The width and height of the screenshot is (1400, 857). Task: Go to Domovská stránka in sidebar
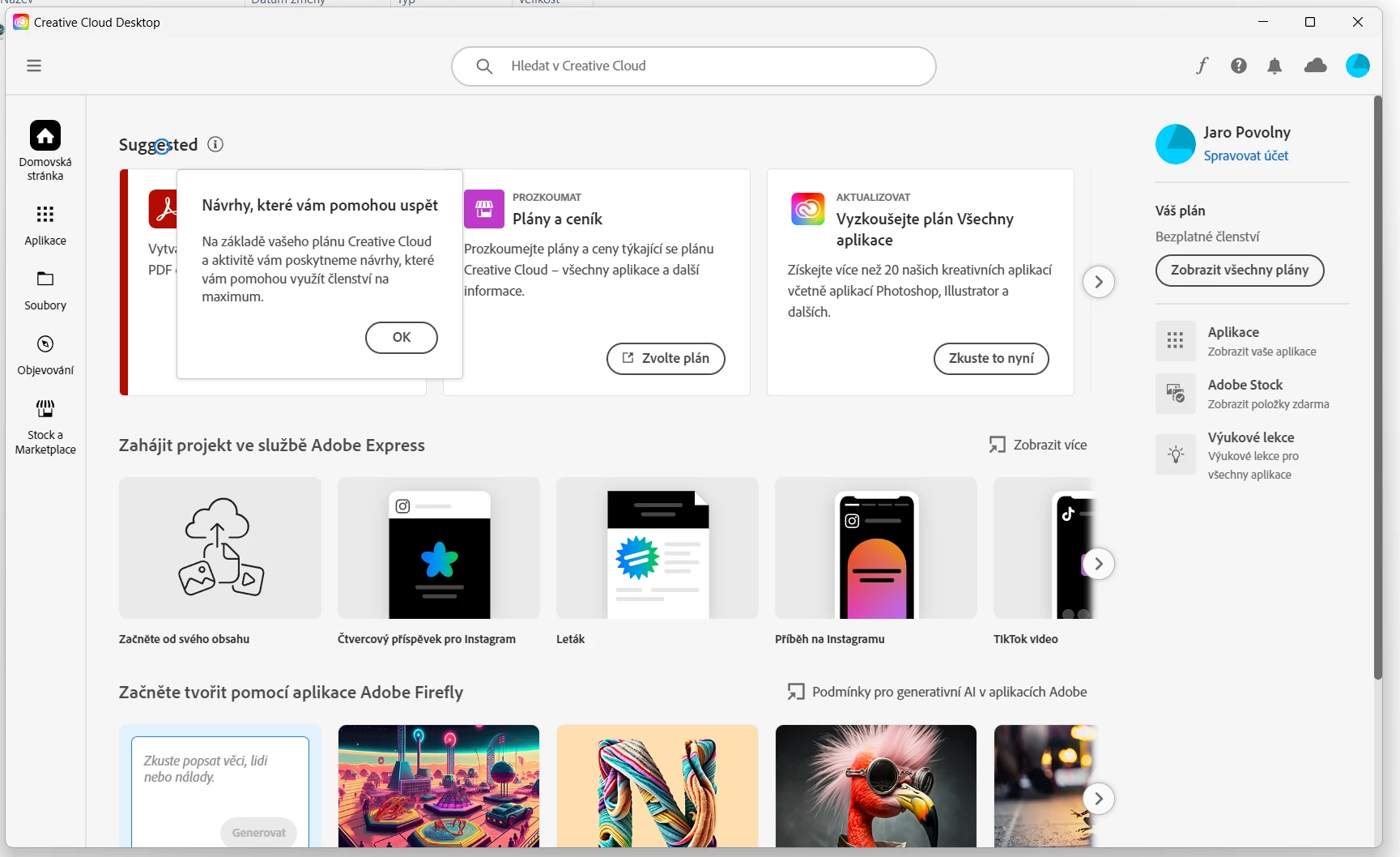click(x=45, y=151)
